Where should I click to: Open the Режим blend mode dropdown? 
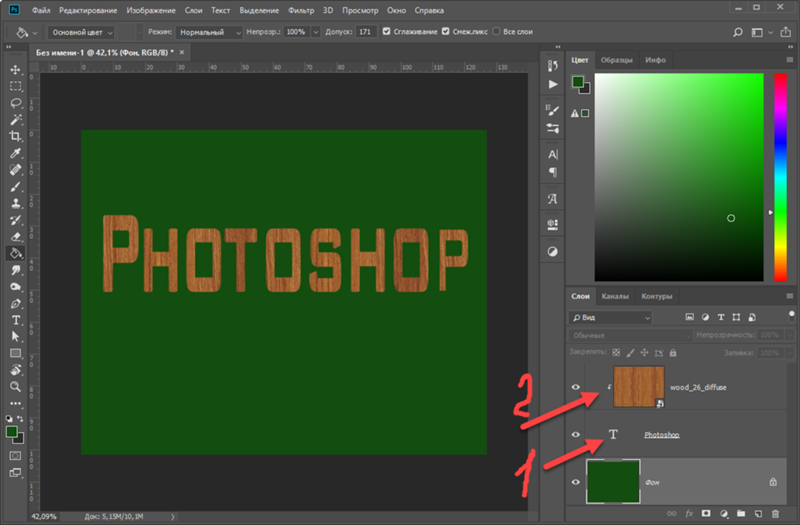pyautogui.click(x=209, y=32)
